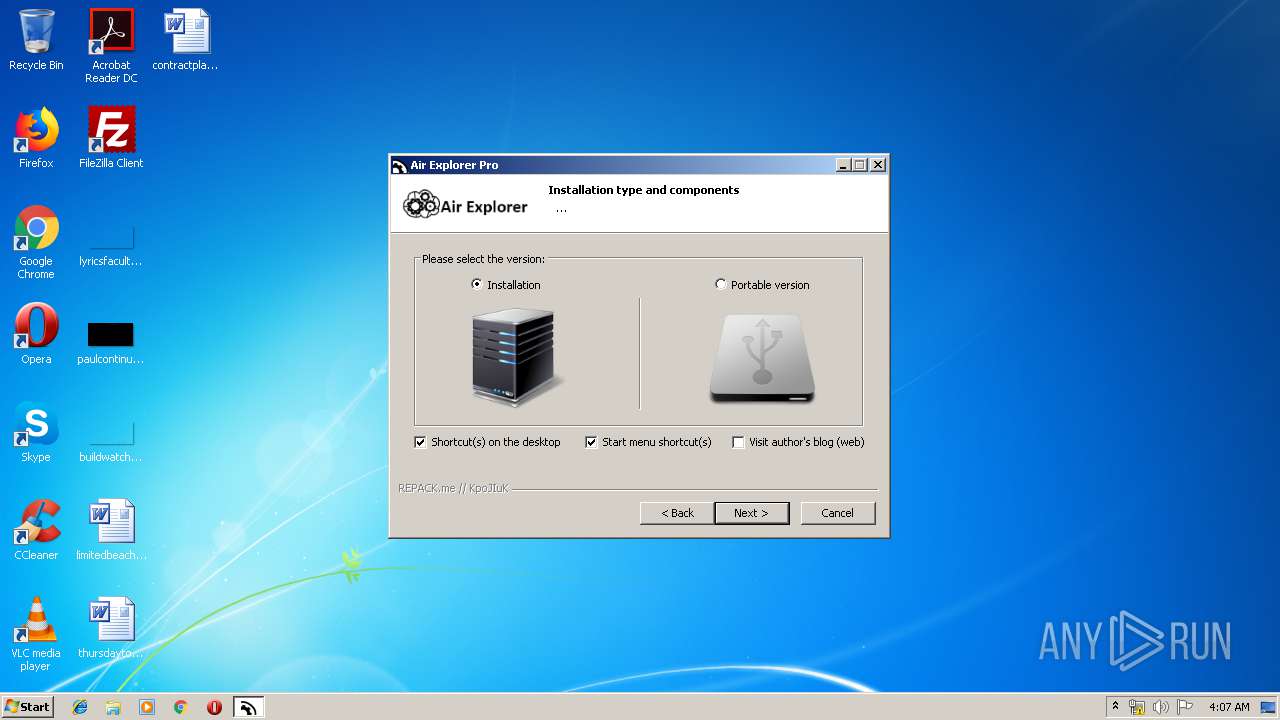Click the installer title bar icon
The height and width of the screenshot is (720, 1280).
click(x=399, y=166)
